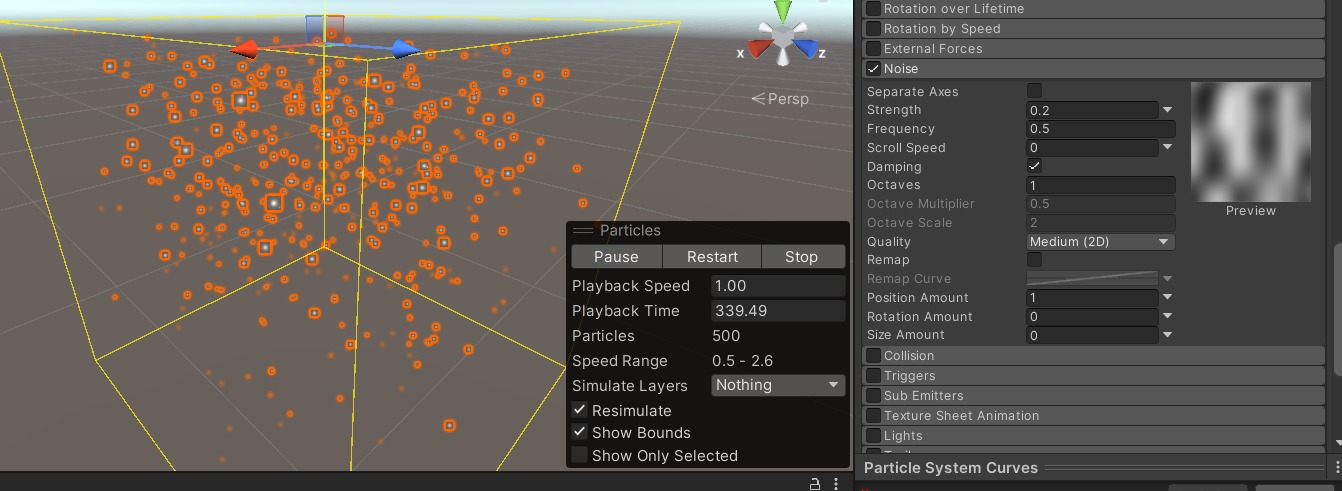Image resolution: width=1342 pixels, height=491 pixels.
Task: Click the noise Preview texture thumbnail
Action: pos(1250,141)
